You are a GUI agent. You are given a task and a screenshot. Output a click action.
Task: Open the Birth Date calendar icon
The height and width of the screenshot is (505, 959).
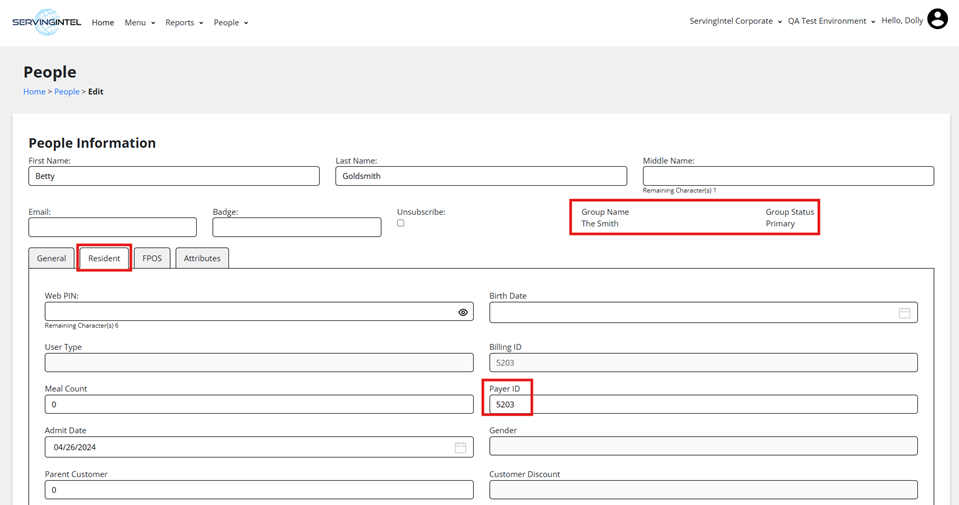point(904,313)
